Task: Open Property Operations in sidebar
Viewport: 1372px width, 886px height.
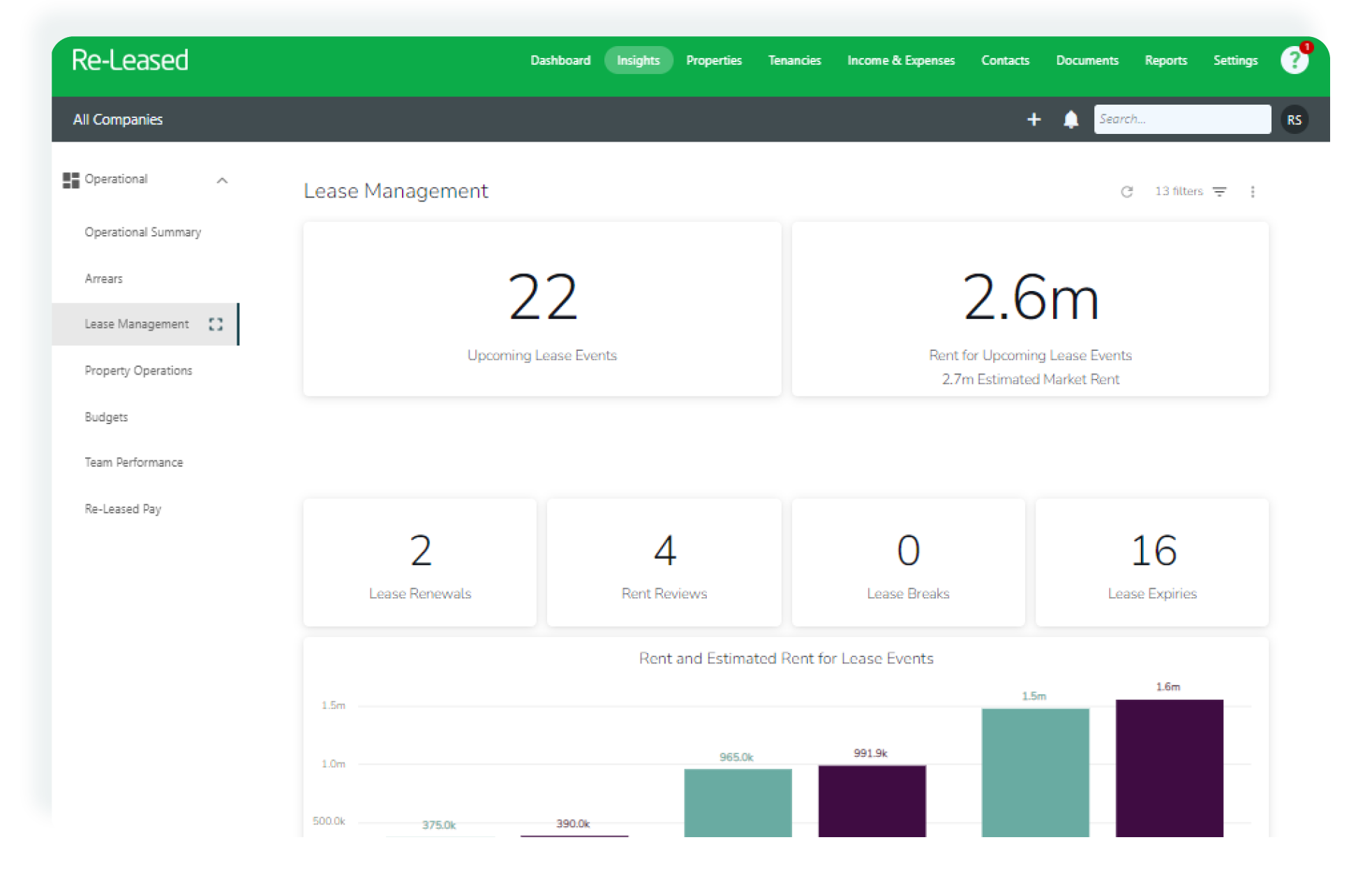Action: point(138,371)
